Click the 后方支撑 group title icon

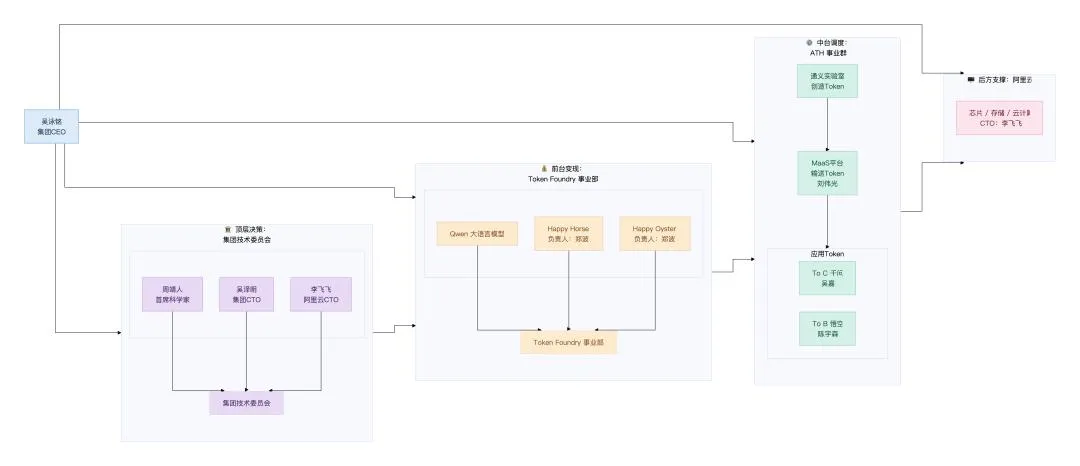pos(970,80)
